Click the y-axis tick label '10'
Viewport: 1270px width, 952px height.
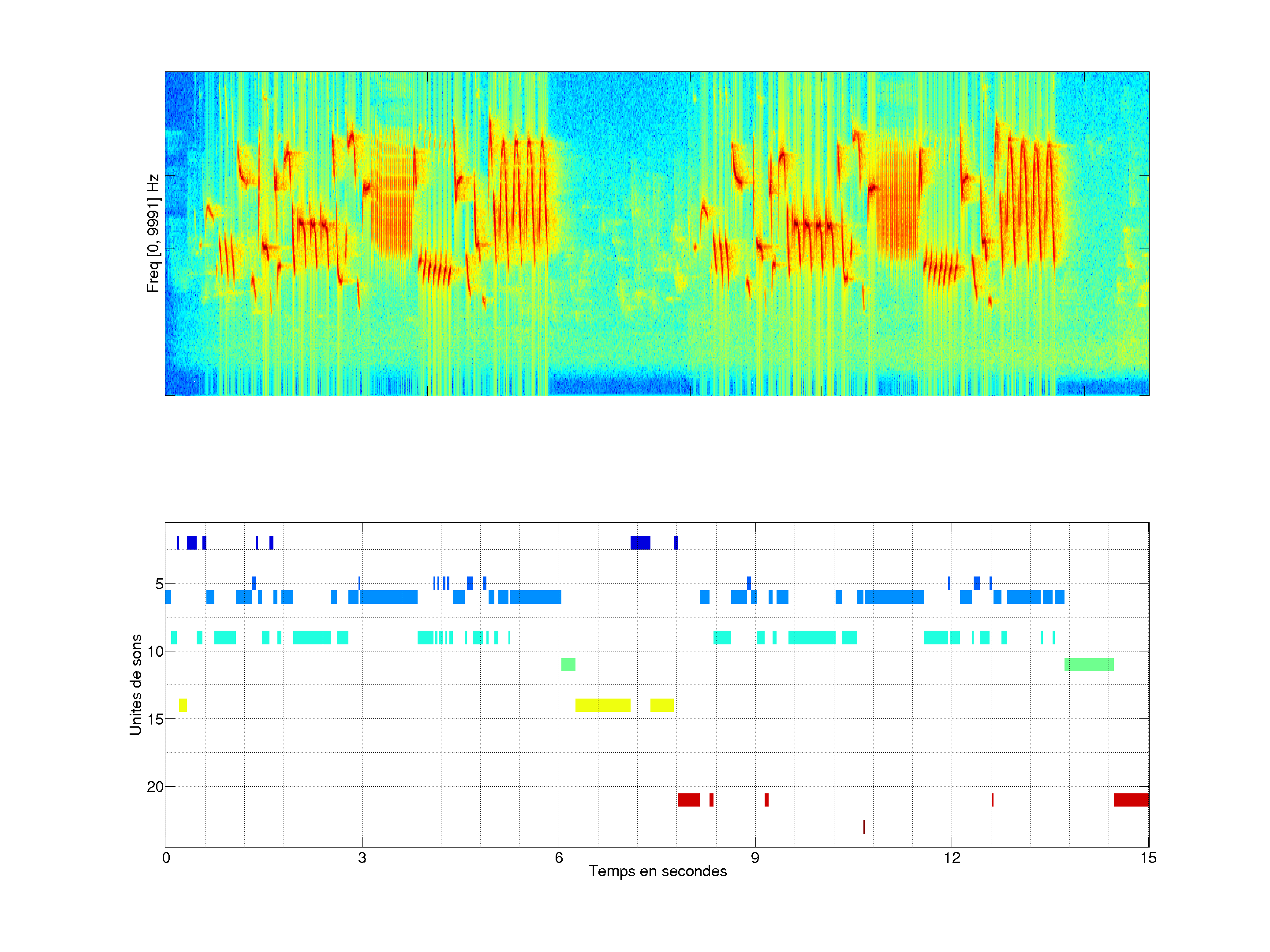155,651
